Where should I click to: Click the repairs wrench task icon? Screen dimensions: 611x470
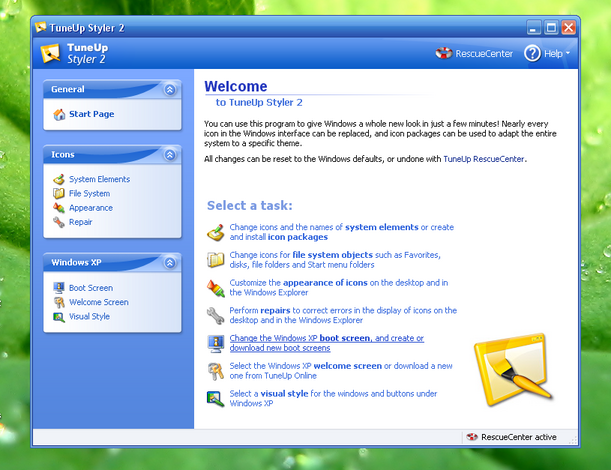point(215,316)
